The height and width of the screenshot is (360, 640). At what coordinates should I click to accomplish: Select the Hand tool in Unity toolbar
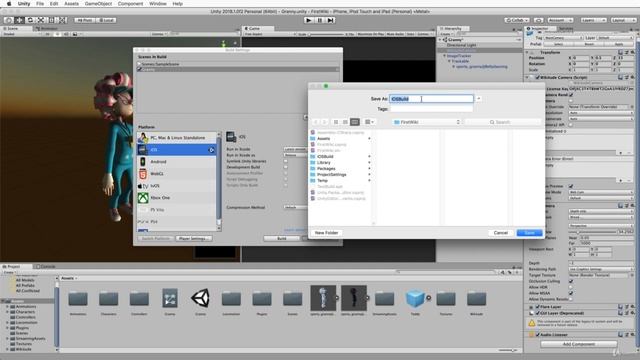8,20
